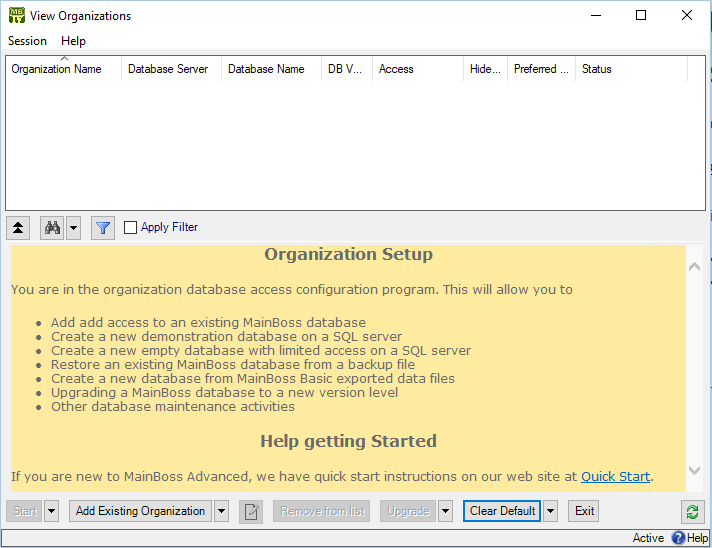Click the collapse-up double arrow icon
The width and height of the screenshot is (712, 548).
[x=18, y=227]
